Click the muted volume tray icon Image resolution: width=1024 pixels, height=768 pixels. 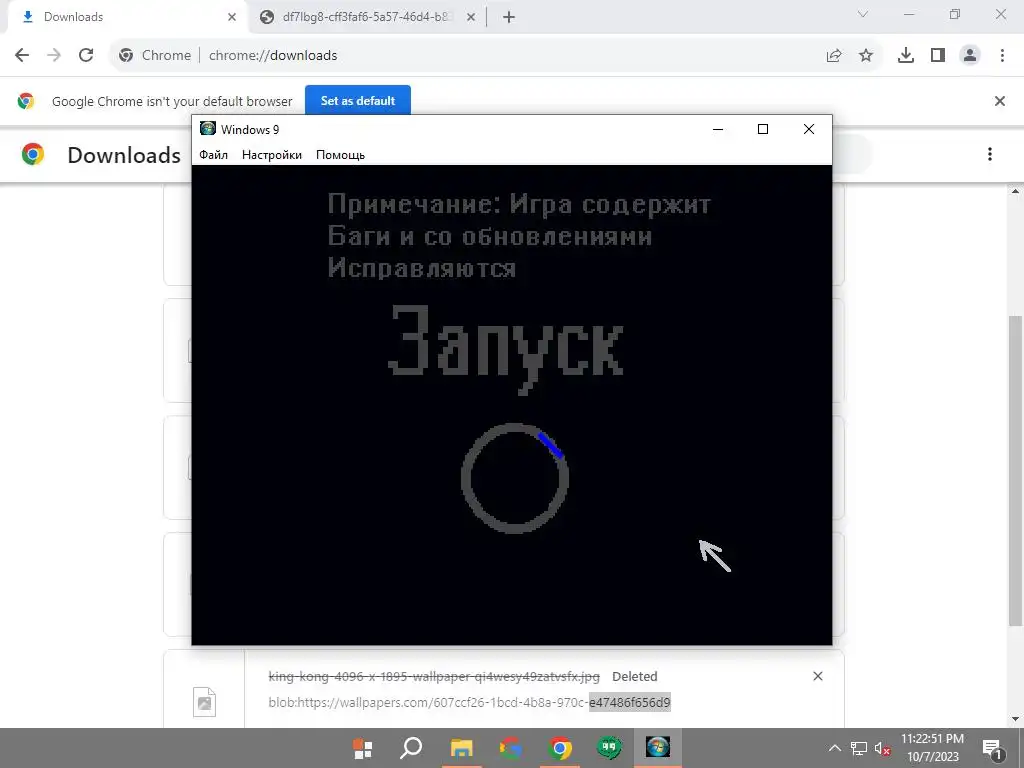[x=882, y=748]
